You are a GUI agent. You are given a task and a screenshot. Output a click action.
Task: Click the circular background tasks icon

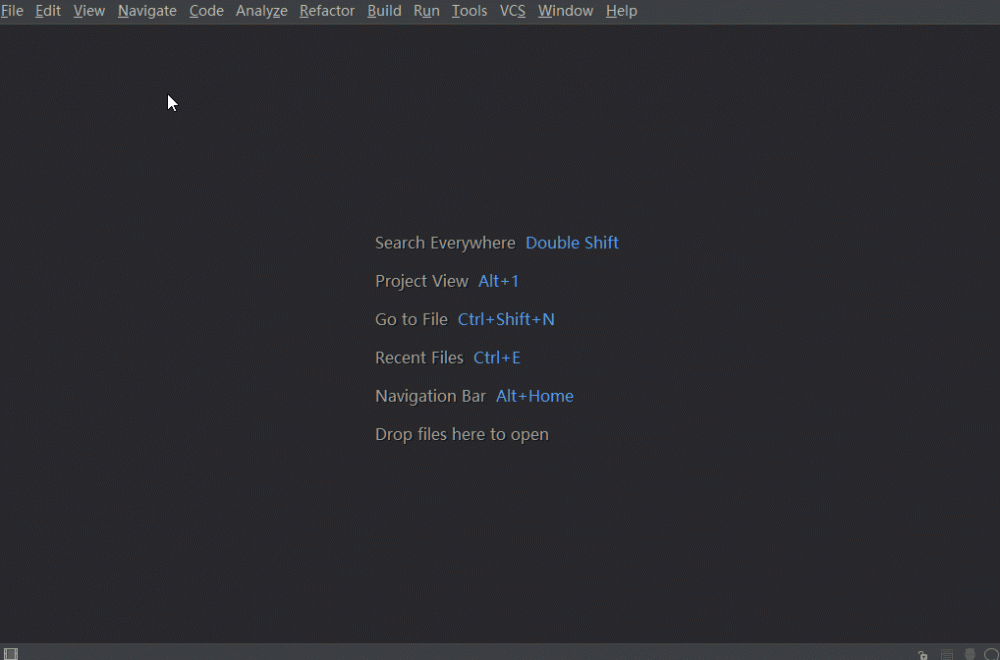(x=991, y=655)
